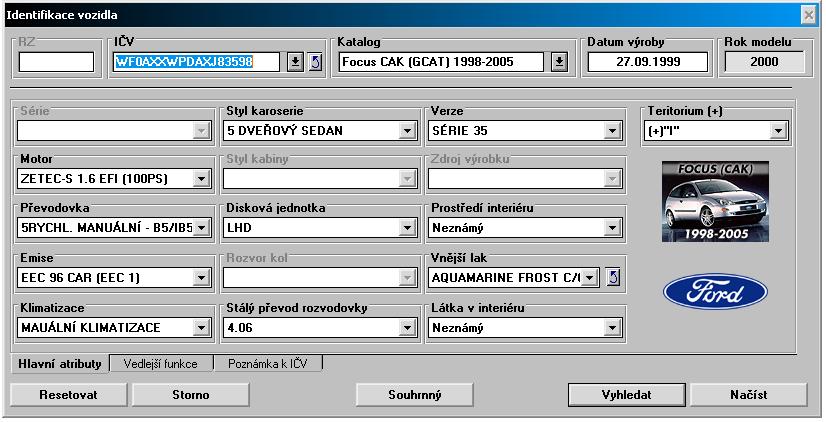The height and width of the screenshot is (422, 826).
Task: Expand the Motor dropdown
Action: tap(201, 179)
